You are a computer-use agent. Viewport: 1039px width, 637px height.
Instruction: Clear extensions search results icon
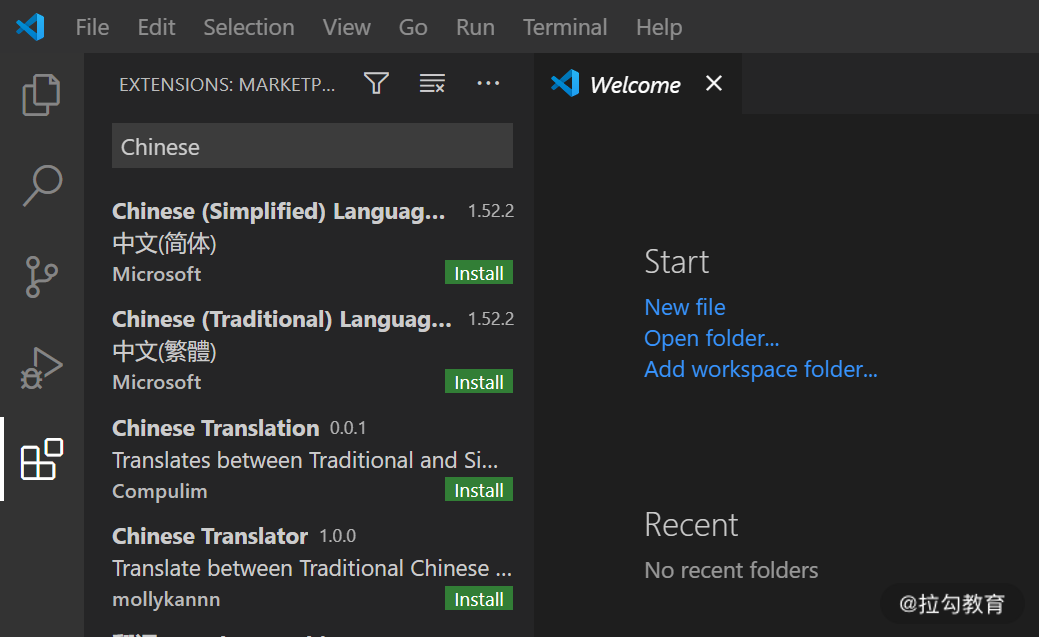tap(432, 84)
